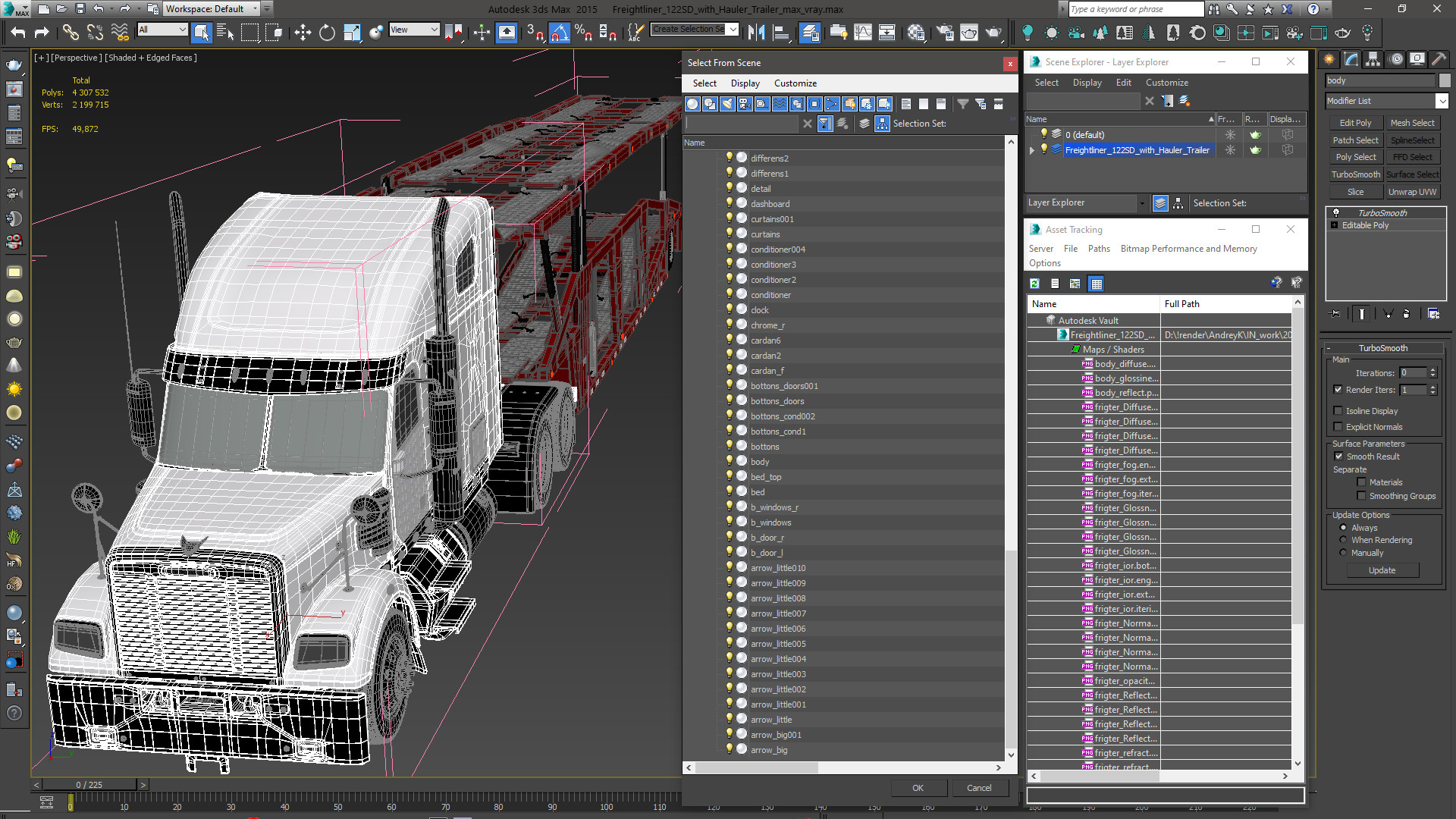Open Paths menu in Asset Tracking
The width and height of the screenshot is (1456, 819).
1098,249
